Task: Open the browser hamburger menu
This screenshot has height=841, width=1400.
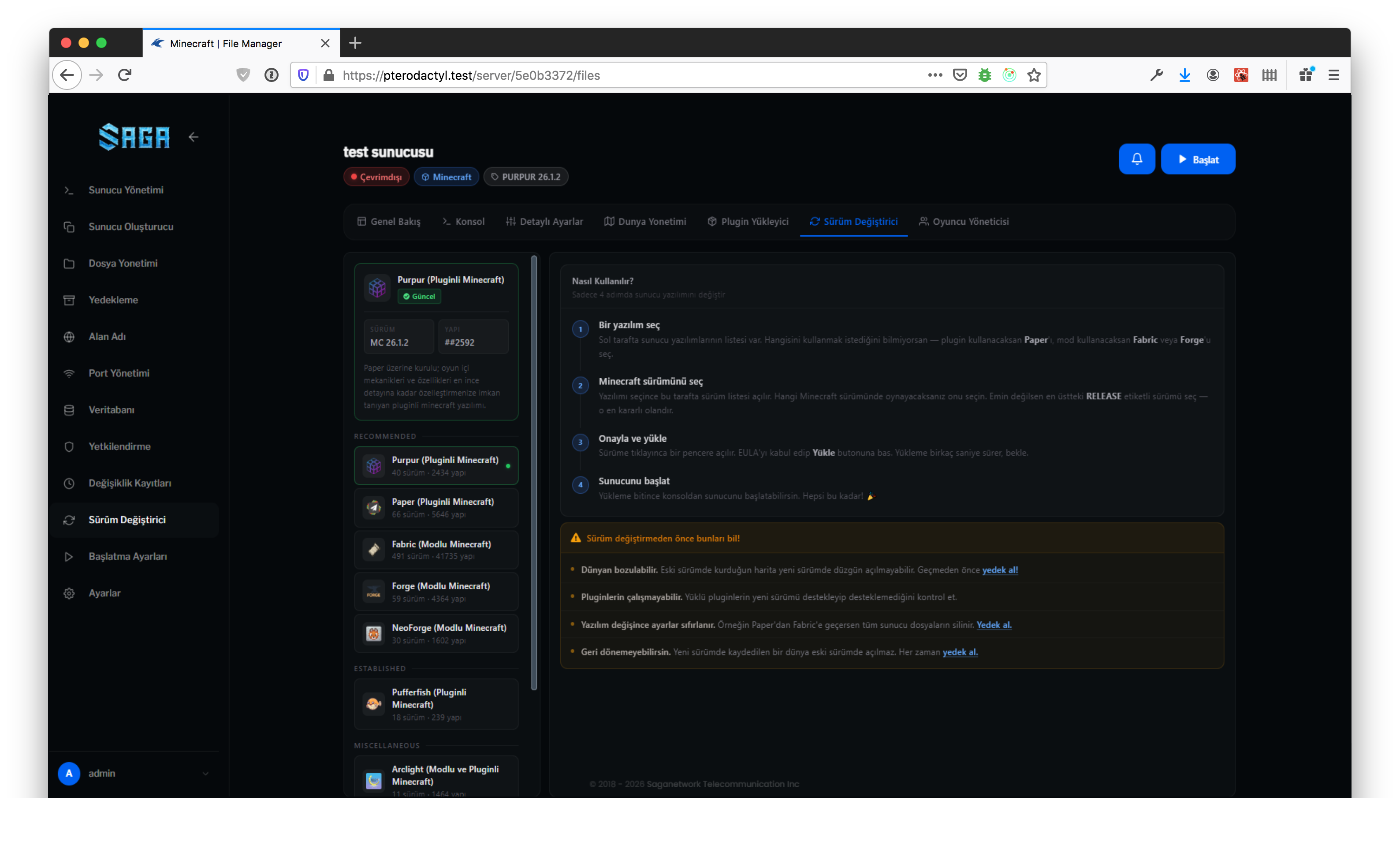Action: pos(1334,75)
